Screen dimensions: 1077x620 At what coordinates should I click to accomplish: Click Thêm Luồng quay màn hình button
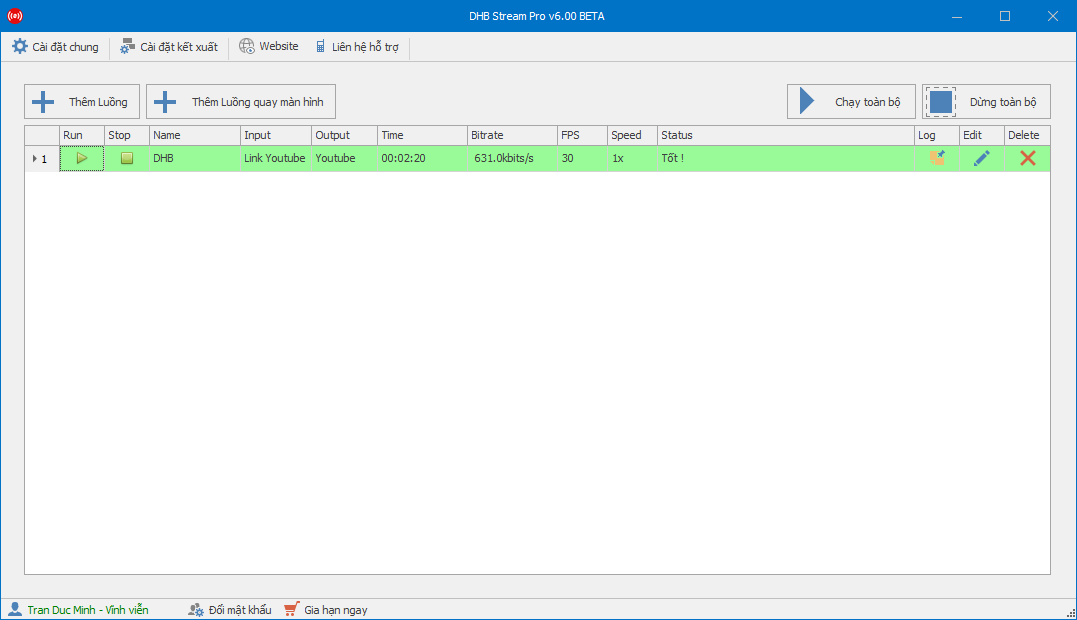coord(240,102)
